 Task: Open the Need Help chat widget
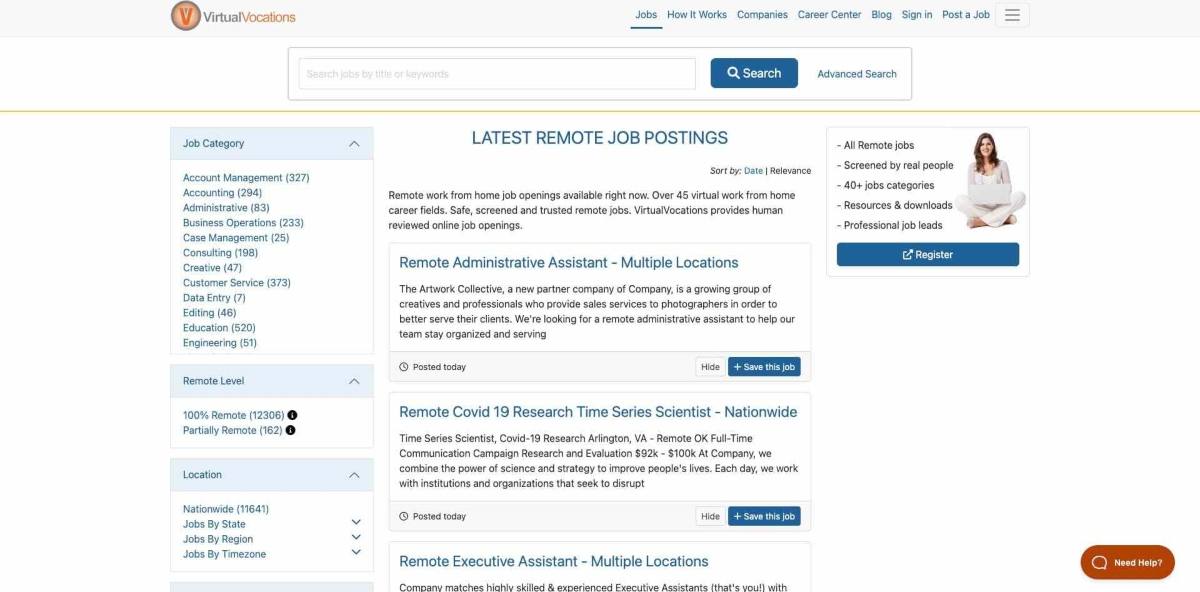1127,562
